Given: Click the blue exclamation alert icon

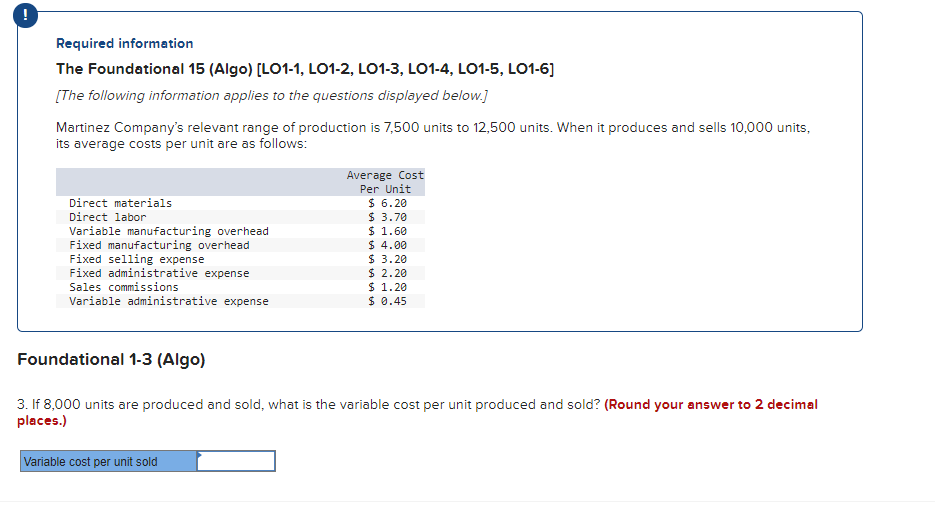Looking at the screenshot, I should point(25,15).
